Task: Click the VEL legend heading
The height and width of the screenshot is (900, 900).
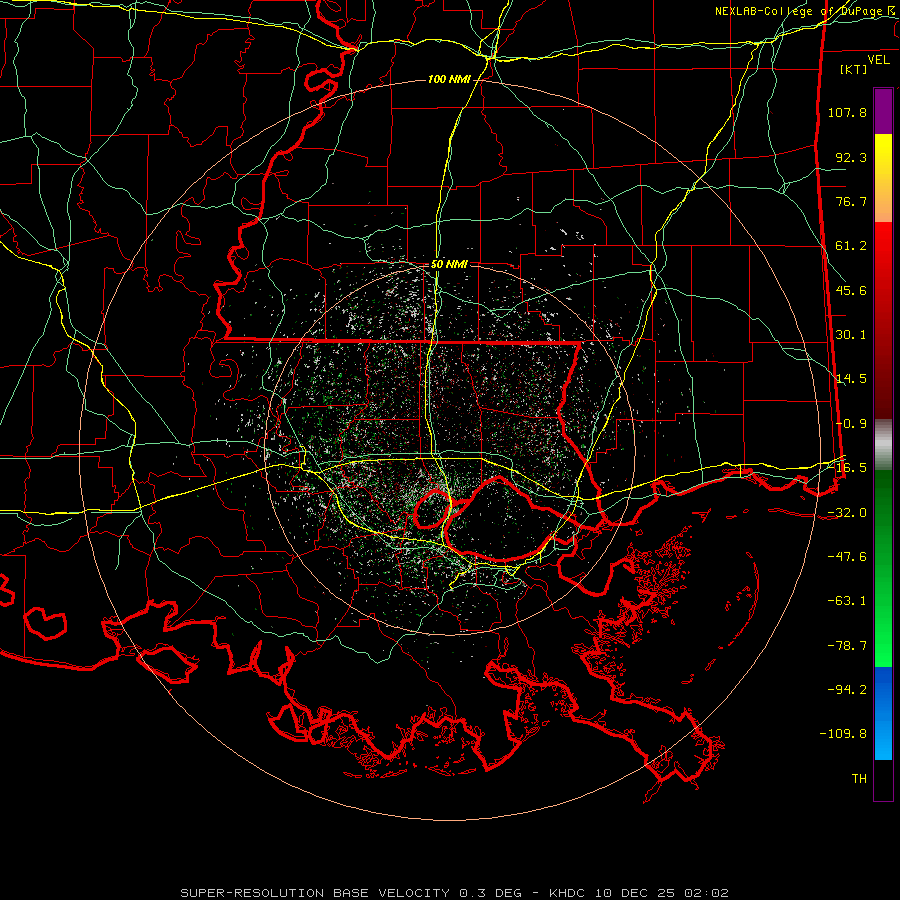Action: click(x=878, y=60)
